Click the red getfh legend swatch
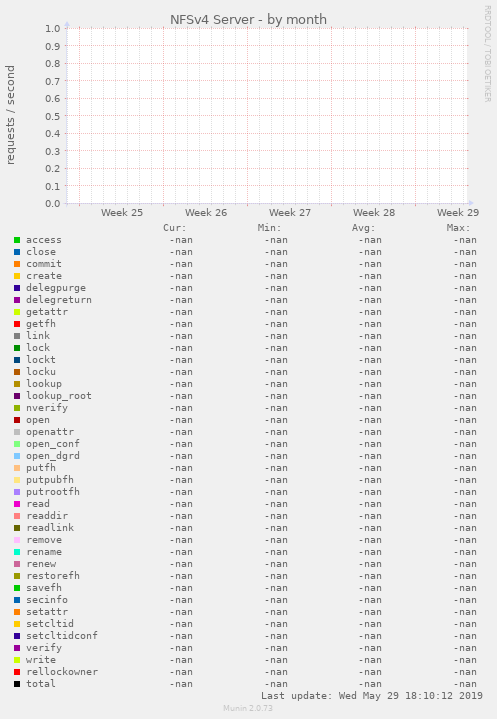 click(x=17, y=324)
